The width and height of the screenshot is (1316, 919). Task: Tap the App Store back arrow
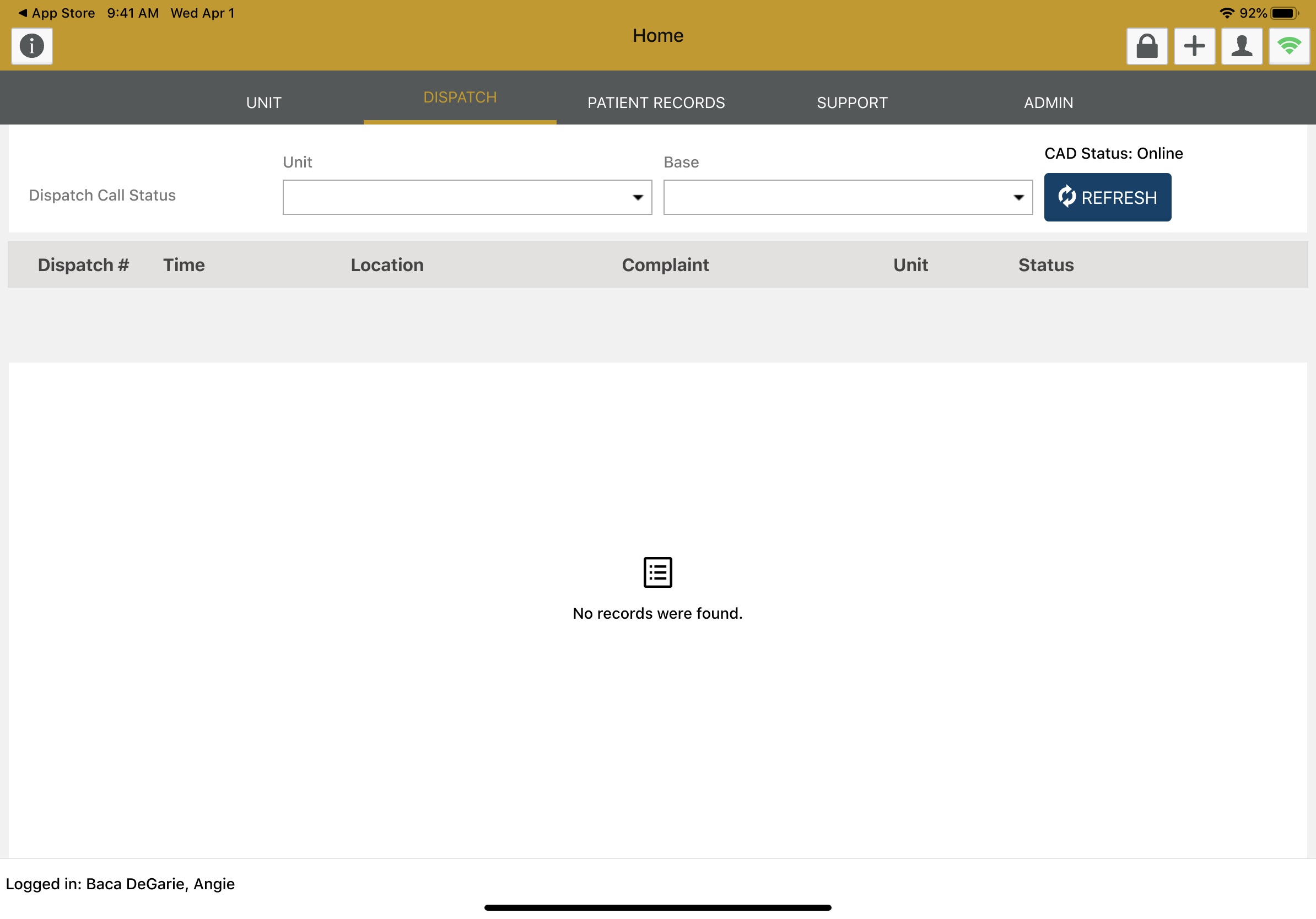[23, 13]
